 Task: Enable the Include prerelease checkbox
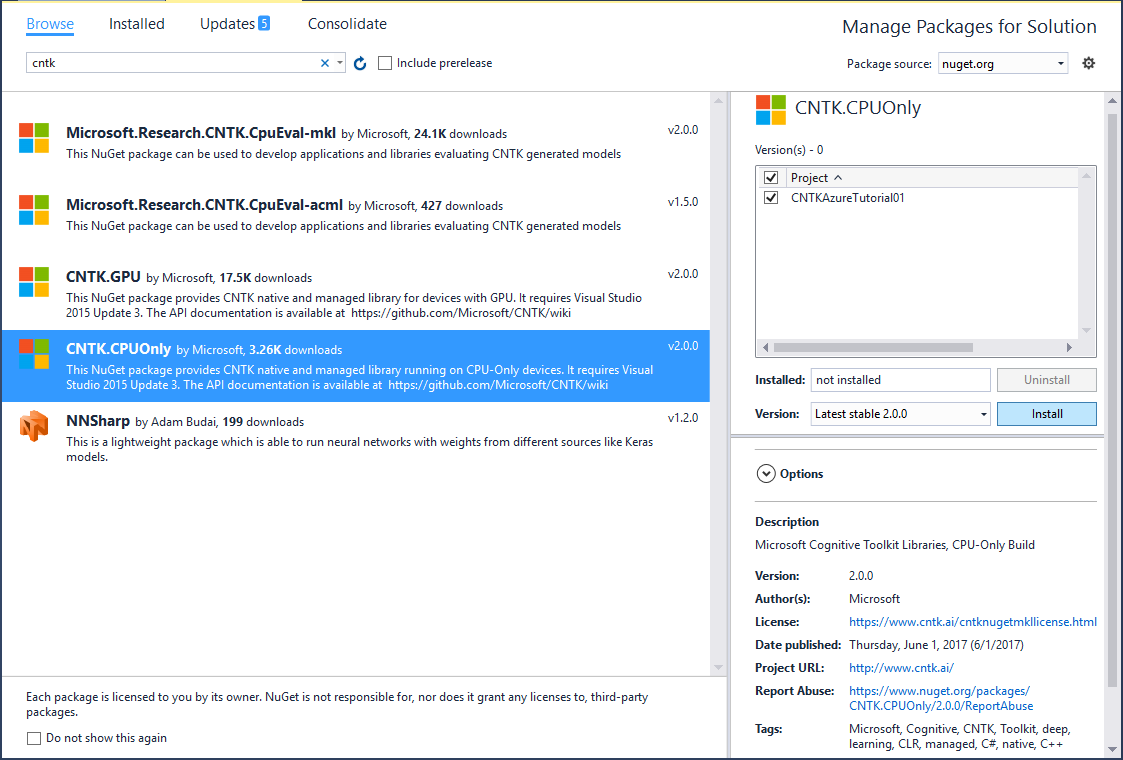click(385, 62)
